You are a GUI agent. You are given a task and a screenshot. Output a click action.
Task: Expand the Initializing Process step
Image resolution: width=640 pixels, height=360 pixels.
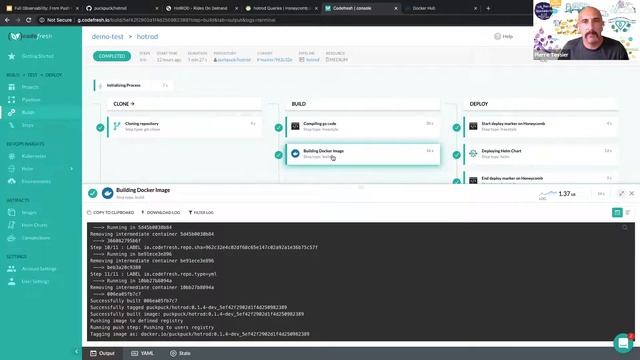(x=133, y=85)
